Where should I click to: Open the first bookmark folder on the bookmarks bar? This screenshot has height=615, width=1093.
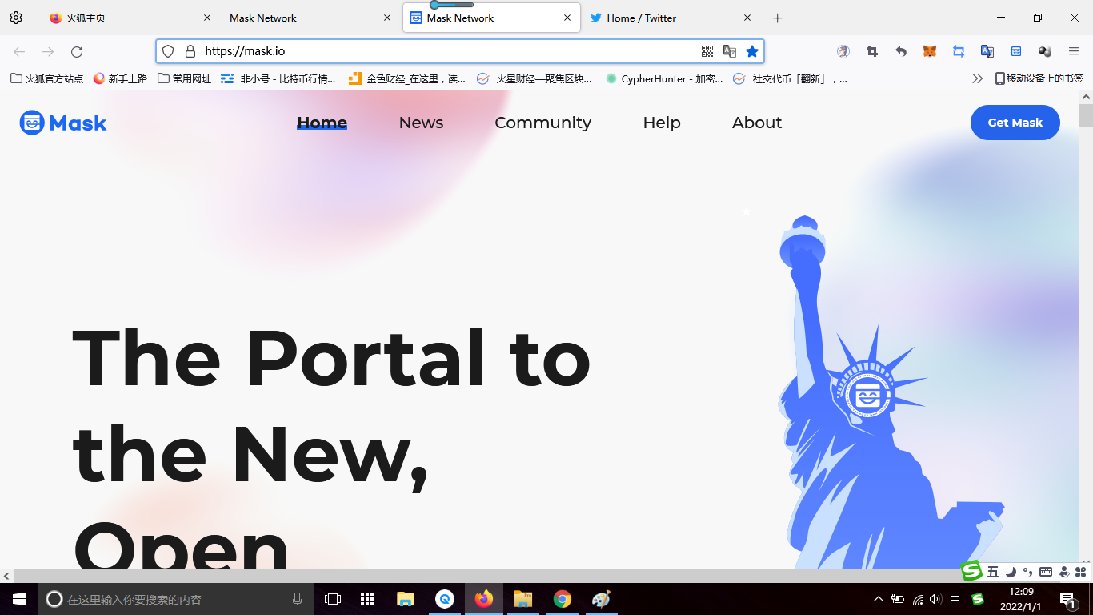47,79
